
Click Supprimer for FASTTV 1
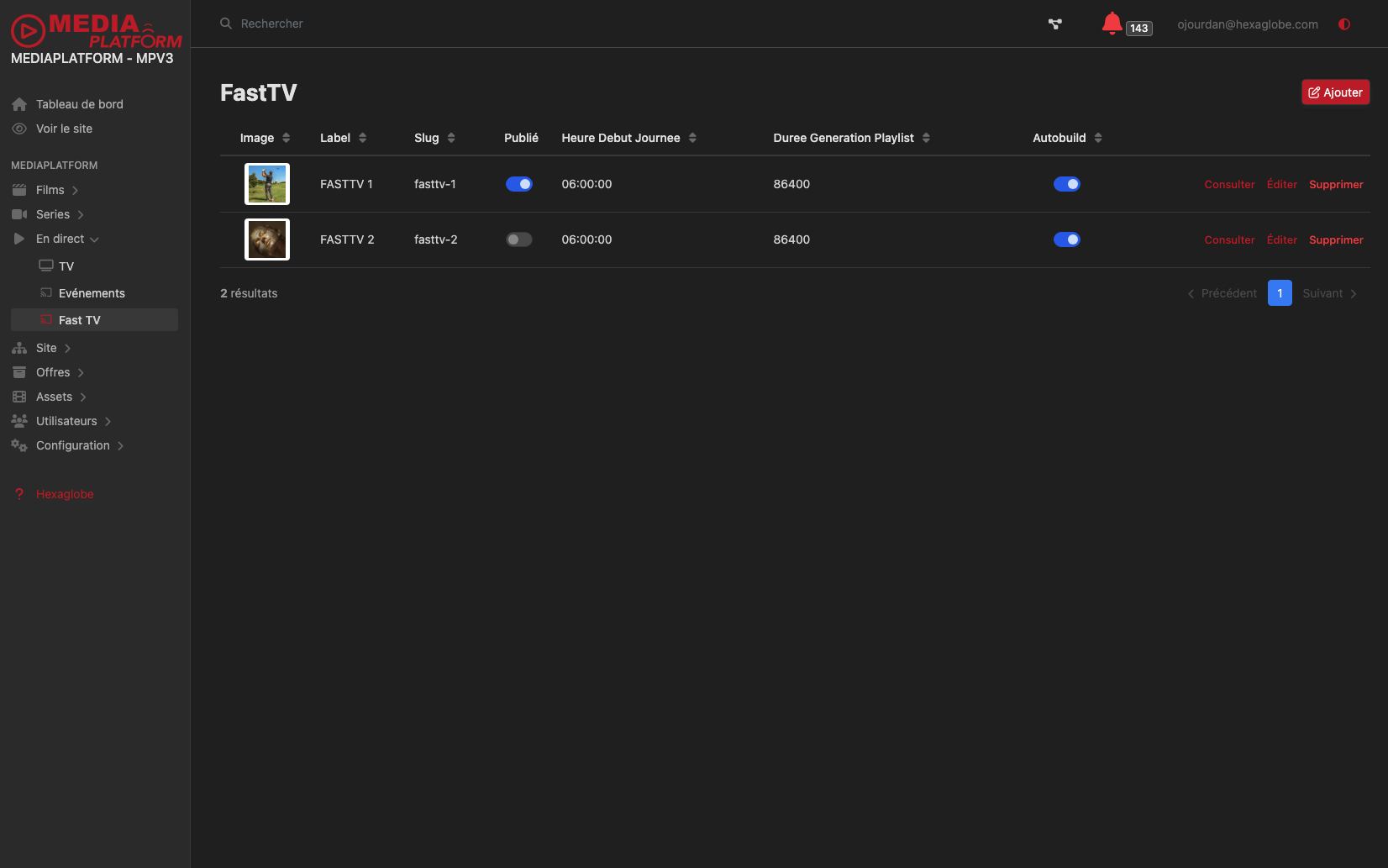[1336, 184]
